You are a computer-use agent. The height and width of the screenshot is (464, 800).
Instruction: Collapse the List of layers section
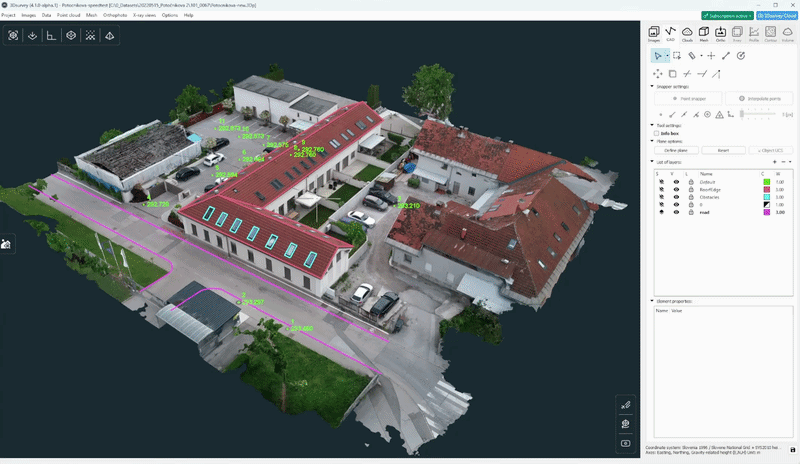tap(652, 161)
